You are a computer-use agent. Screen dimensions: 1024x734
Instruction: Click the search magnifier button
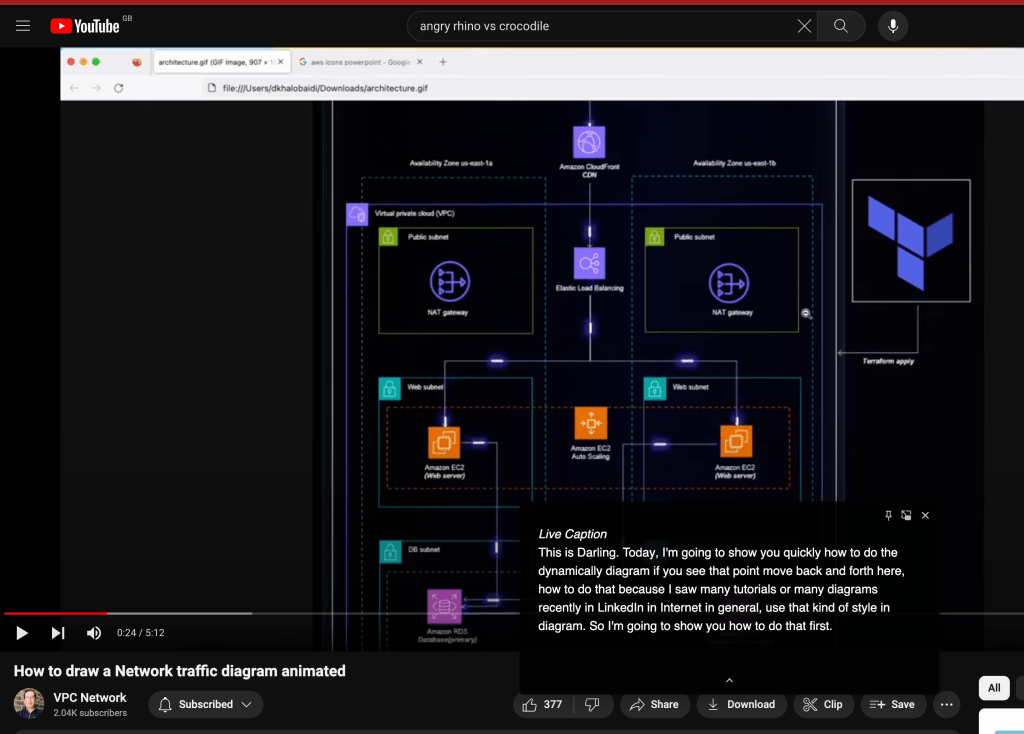(841, 26)
